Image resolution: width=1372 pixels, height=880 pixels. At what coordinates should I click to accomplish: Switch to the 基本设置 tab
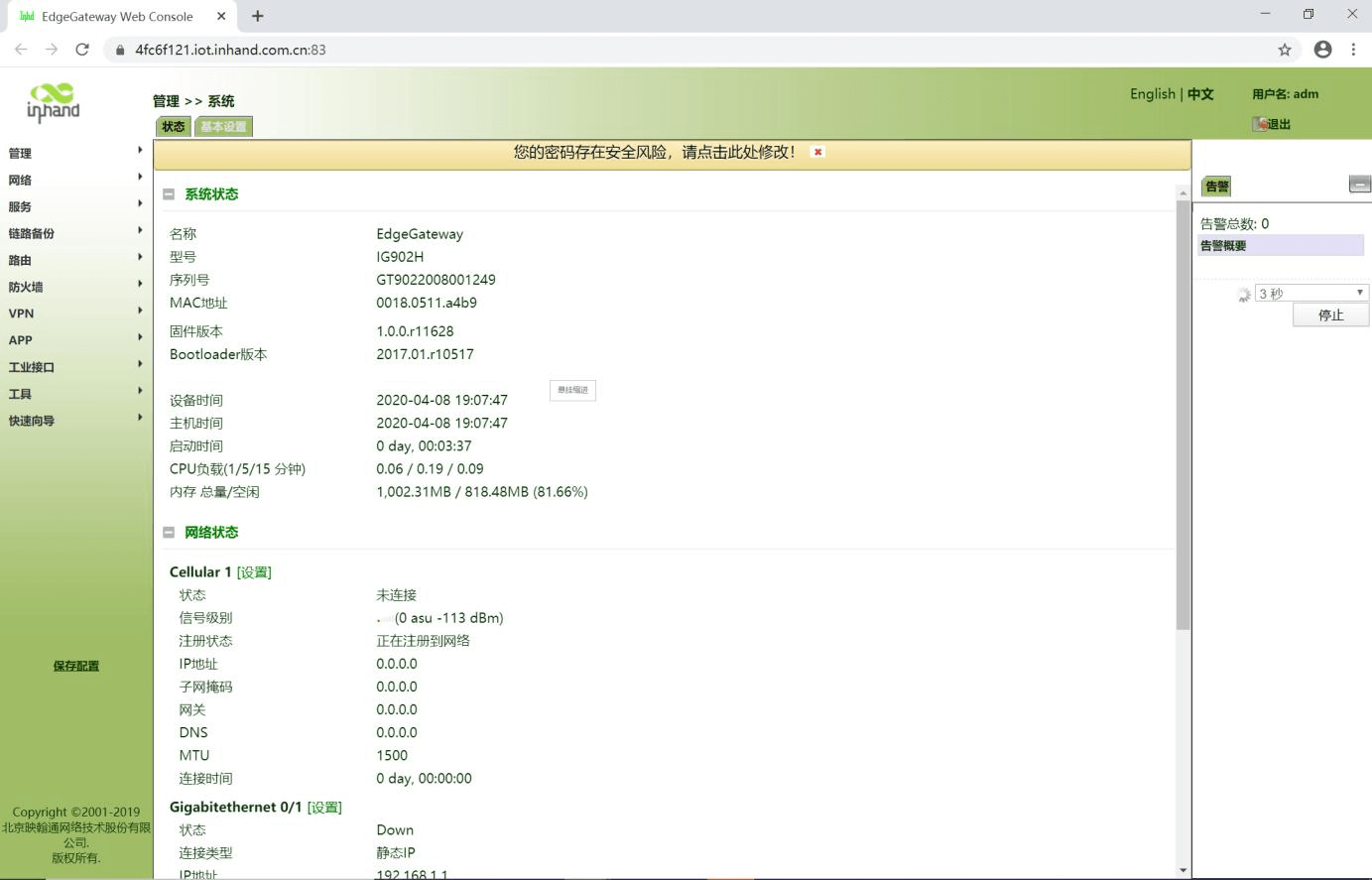coord(223,126)
